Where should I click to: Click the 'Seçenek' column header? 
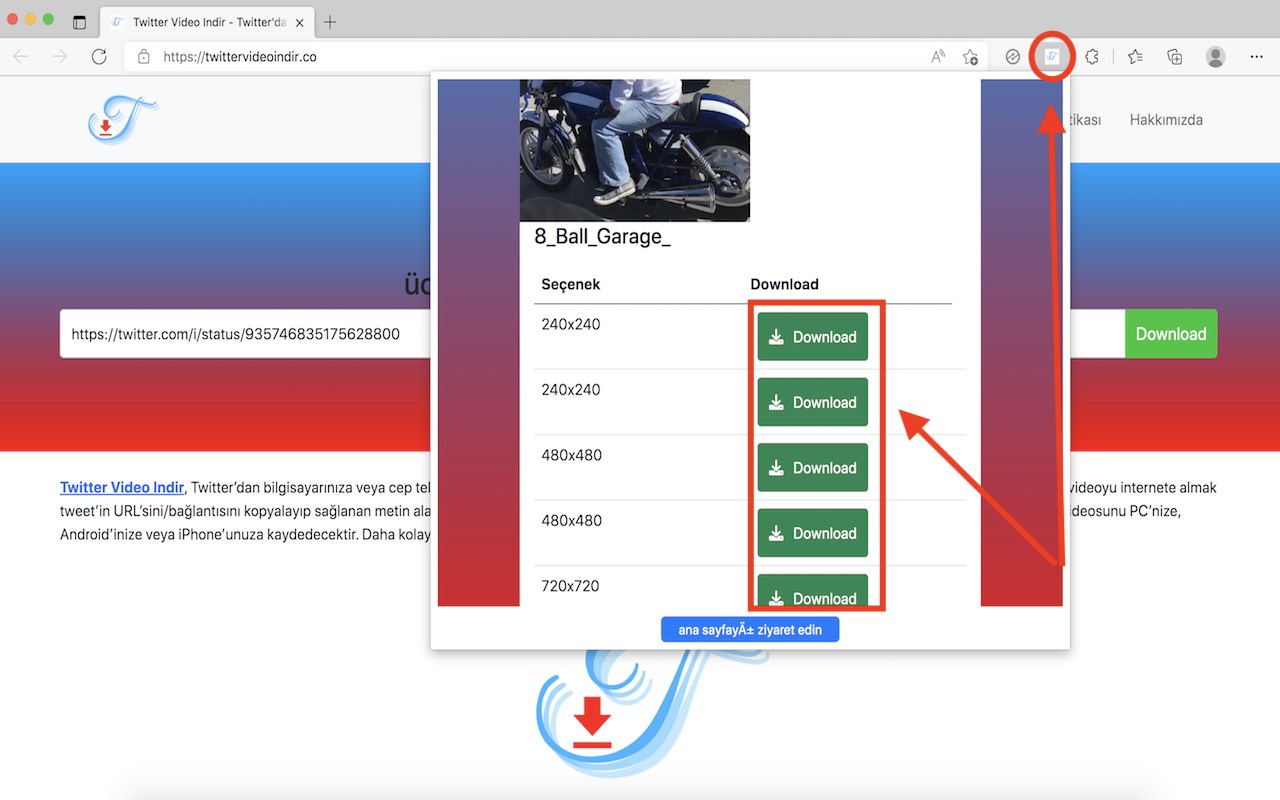point(571,285)
